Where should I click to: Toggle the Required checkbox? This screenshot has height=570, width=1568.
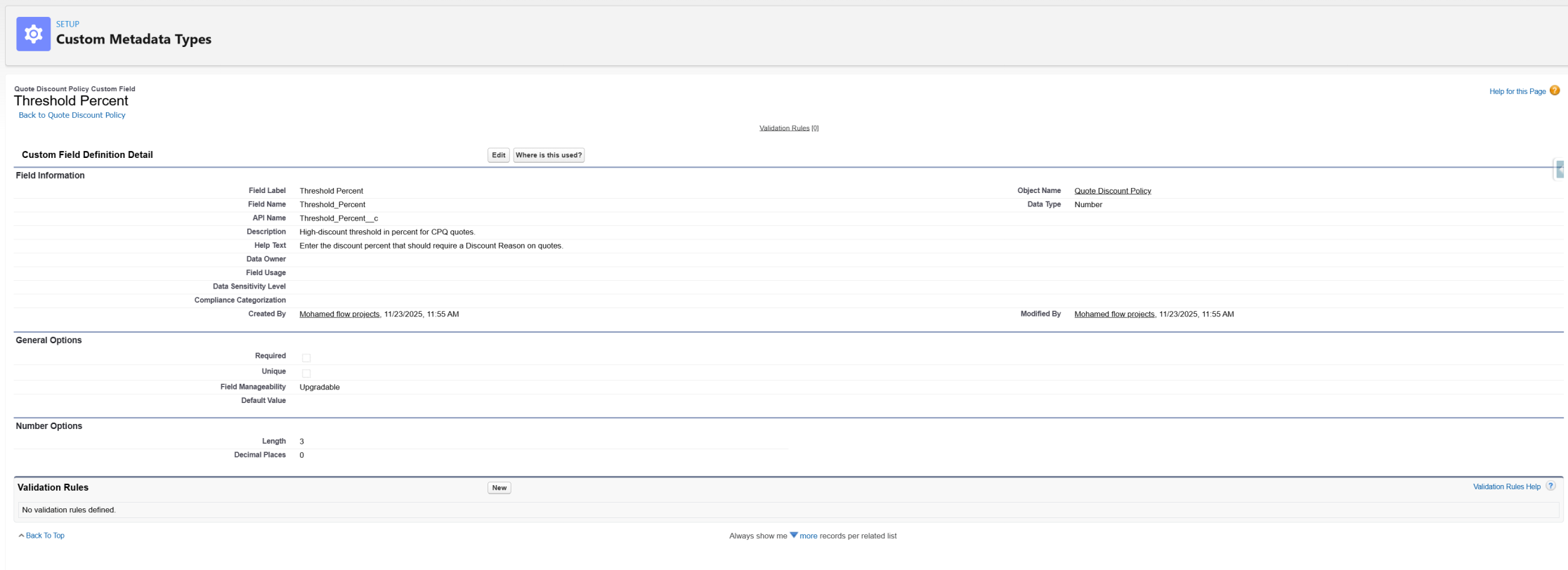(x=306, y=358)
